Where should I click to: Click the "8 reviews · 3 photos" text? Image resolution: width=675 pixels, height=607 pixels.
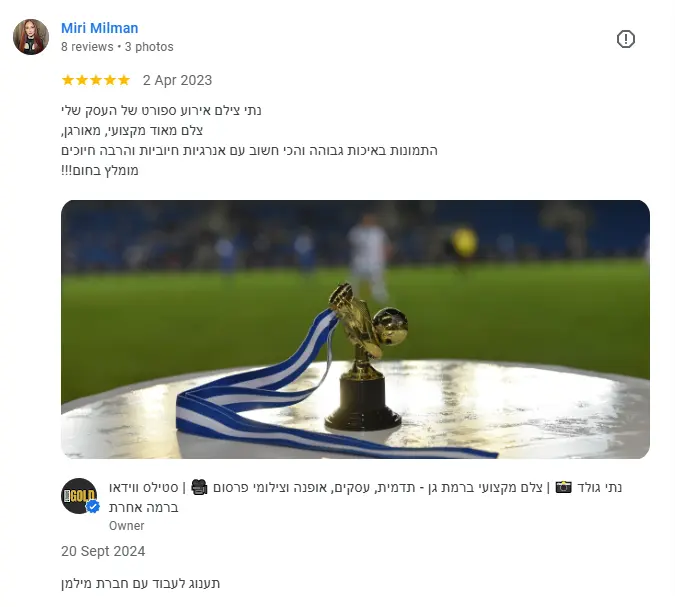pyautogui.click(x=117, y=46)
